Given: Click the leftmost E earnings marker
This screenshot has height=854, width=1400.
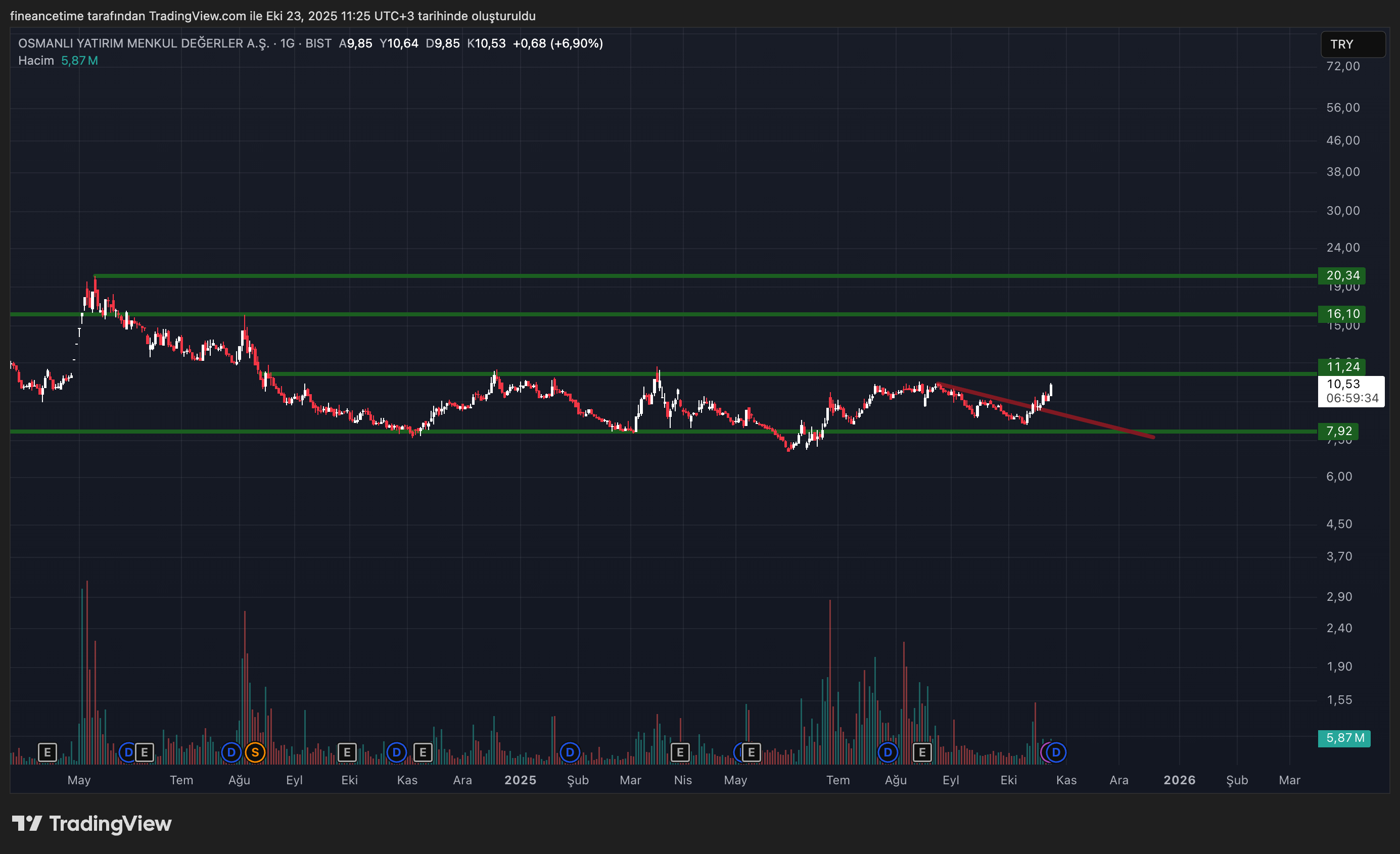Looking at the screenshot, I should point(47,753).
